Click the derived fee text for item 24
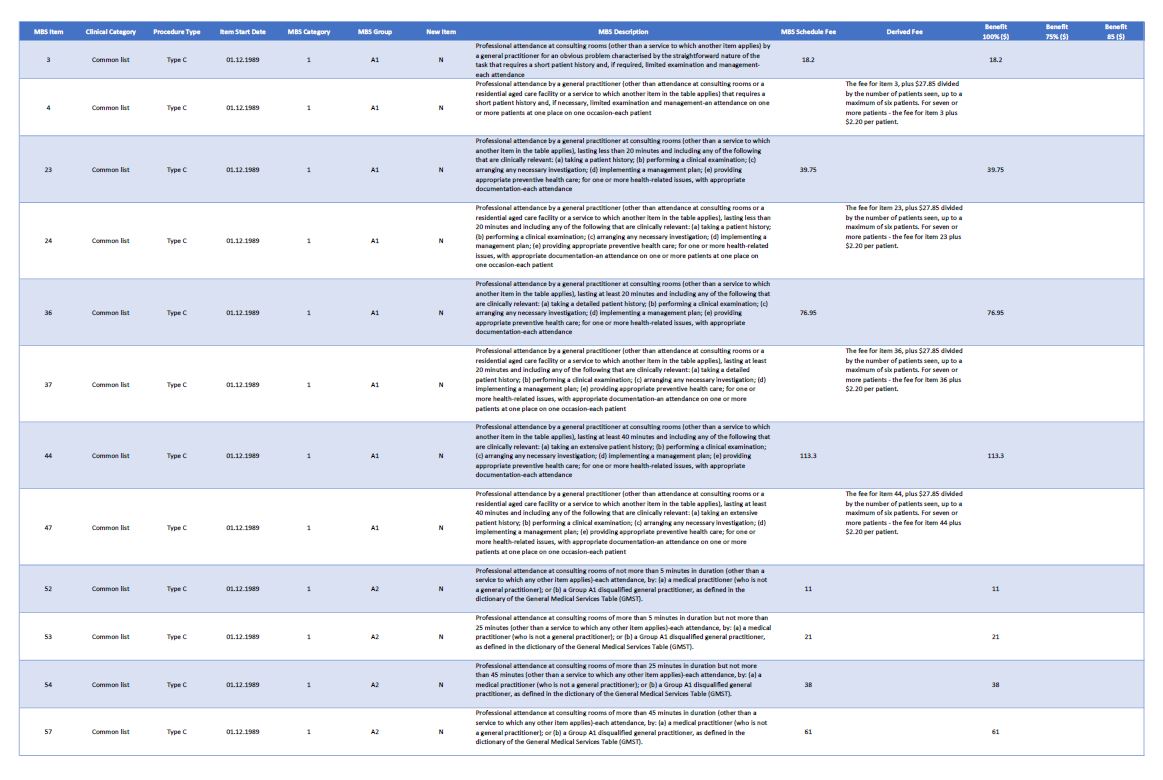 click(x=903, y=227)
